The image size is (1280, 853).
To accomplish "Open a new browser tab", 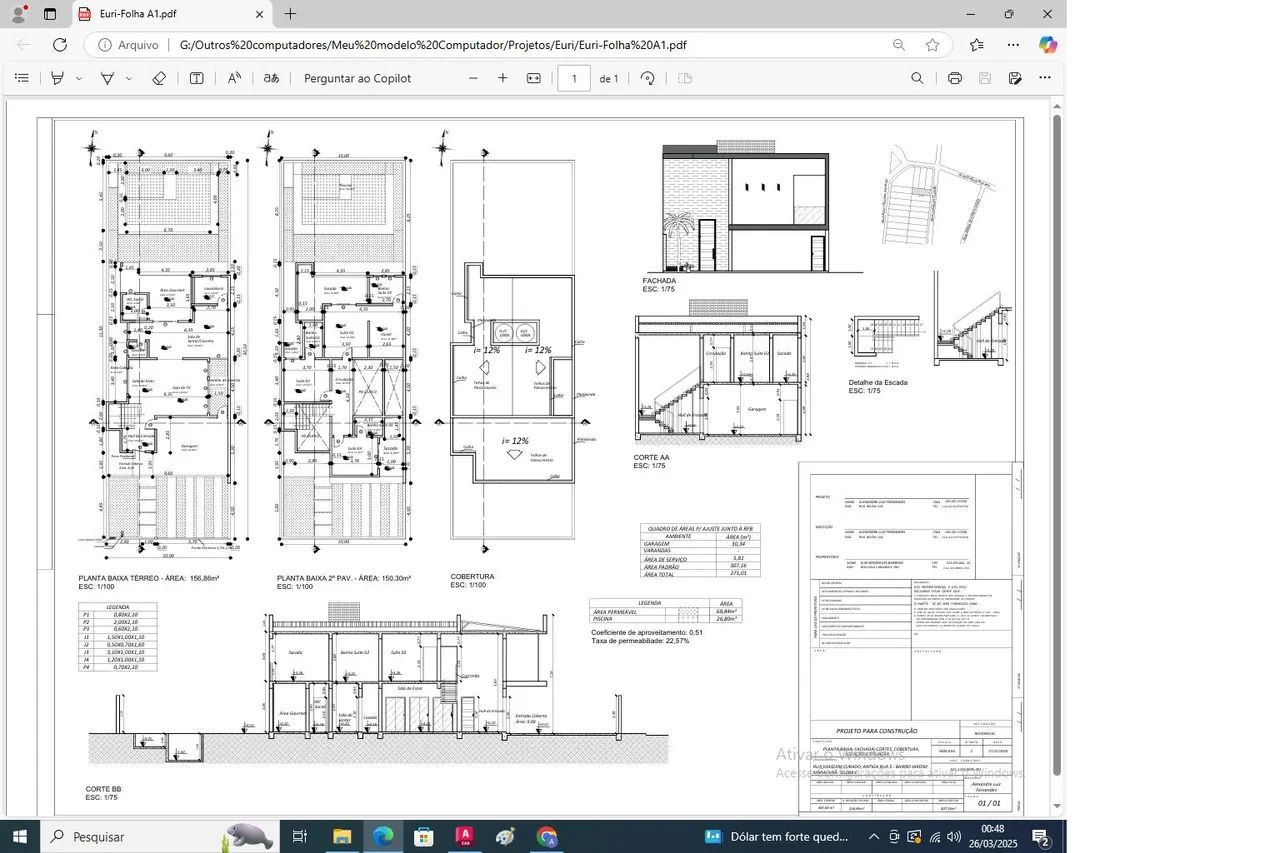I will [290, 14].
